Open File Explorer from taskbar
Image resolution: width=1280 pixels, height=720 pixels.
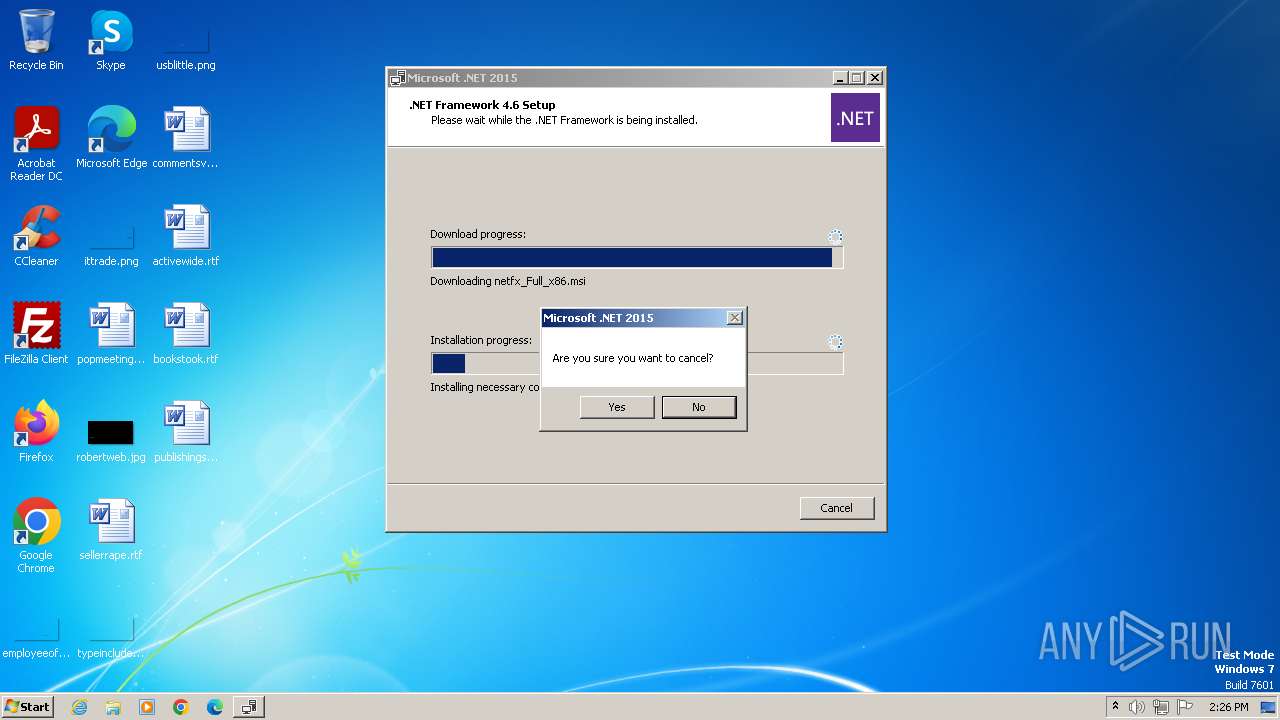click(113, 707)
